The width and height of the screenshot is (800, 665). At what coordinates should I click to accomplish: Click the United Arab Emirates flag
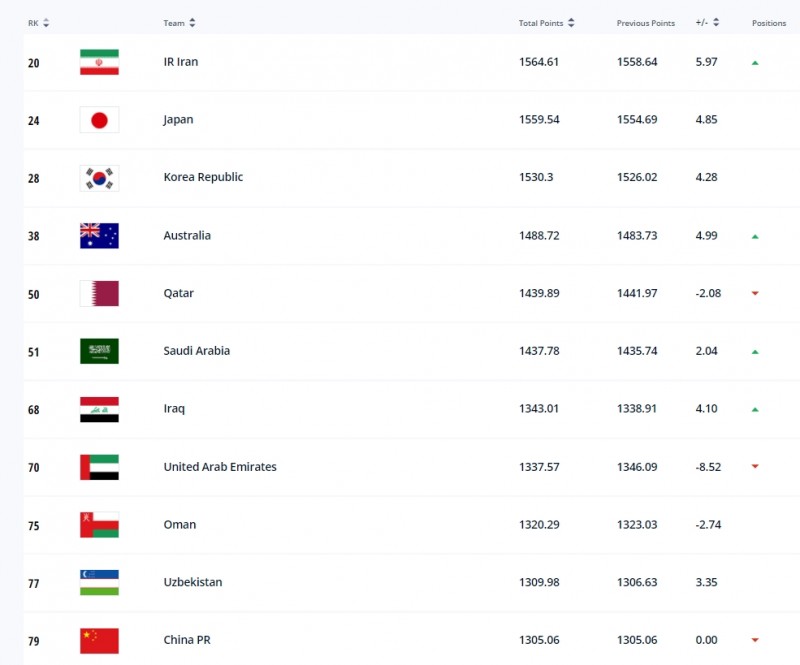click(x=99, y=467)
